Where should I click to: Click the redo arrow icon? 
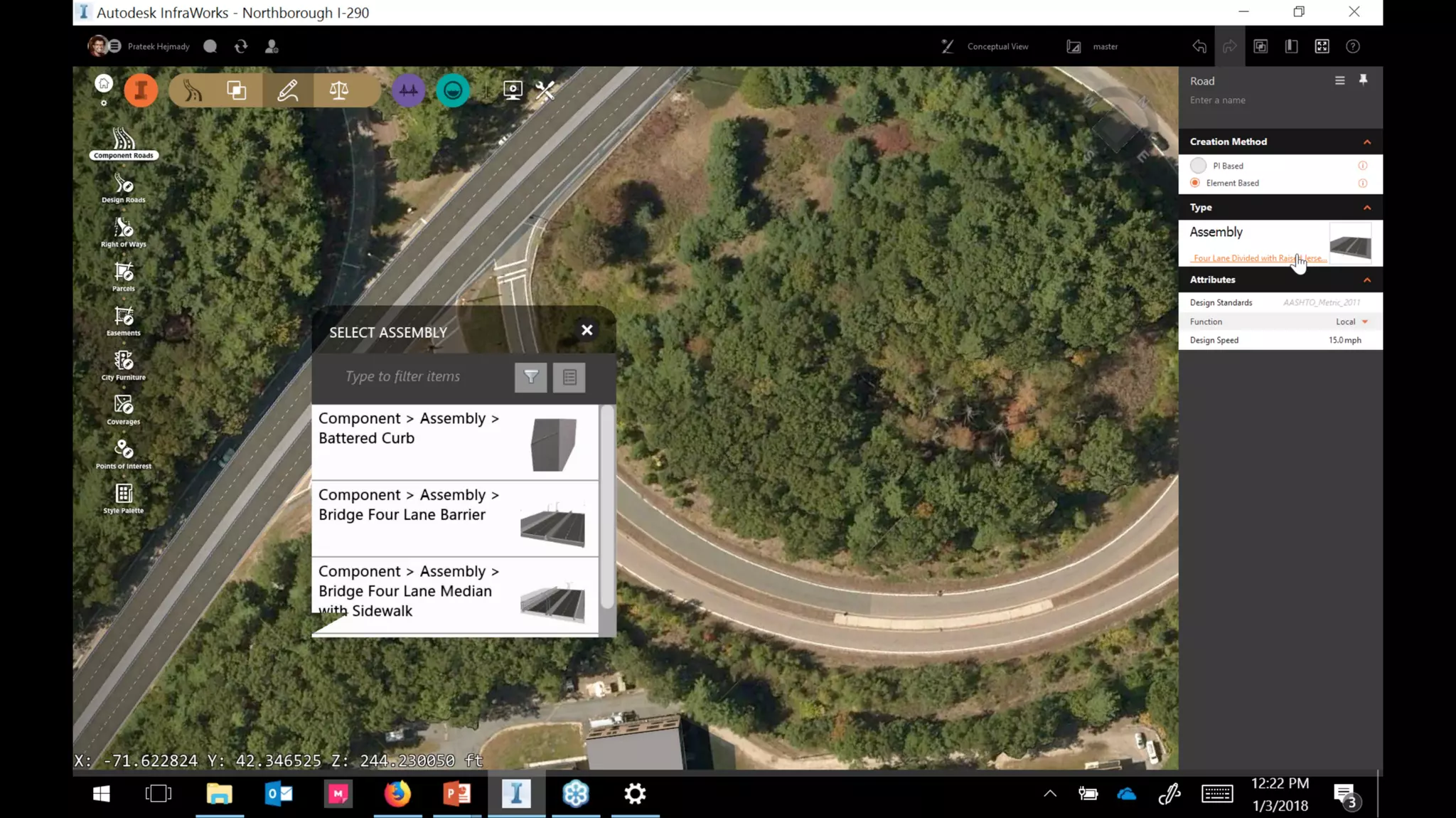1230,46
